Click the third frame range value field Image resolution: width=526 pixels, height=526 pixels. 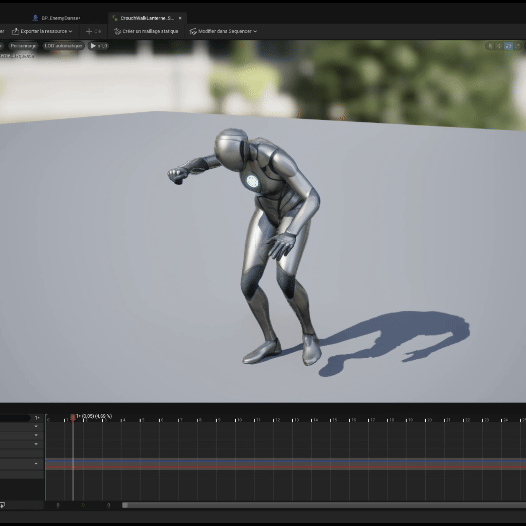(108, 505)
